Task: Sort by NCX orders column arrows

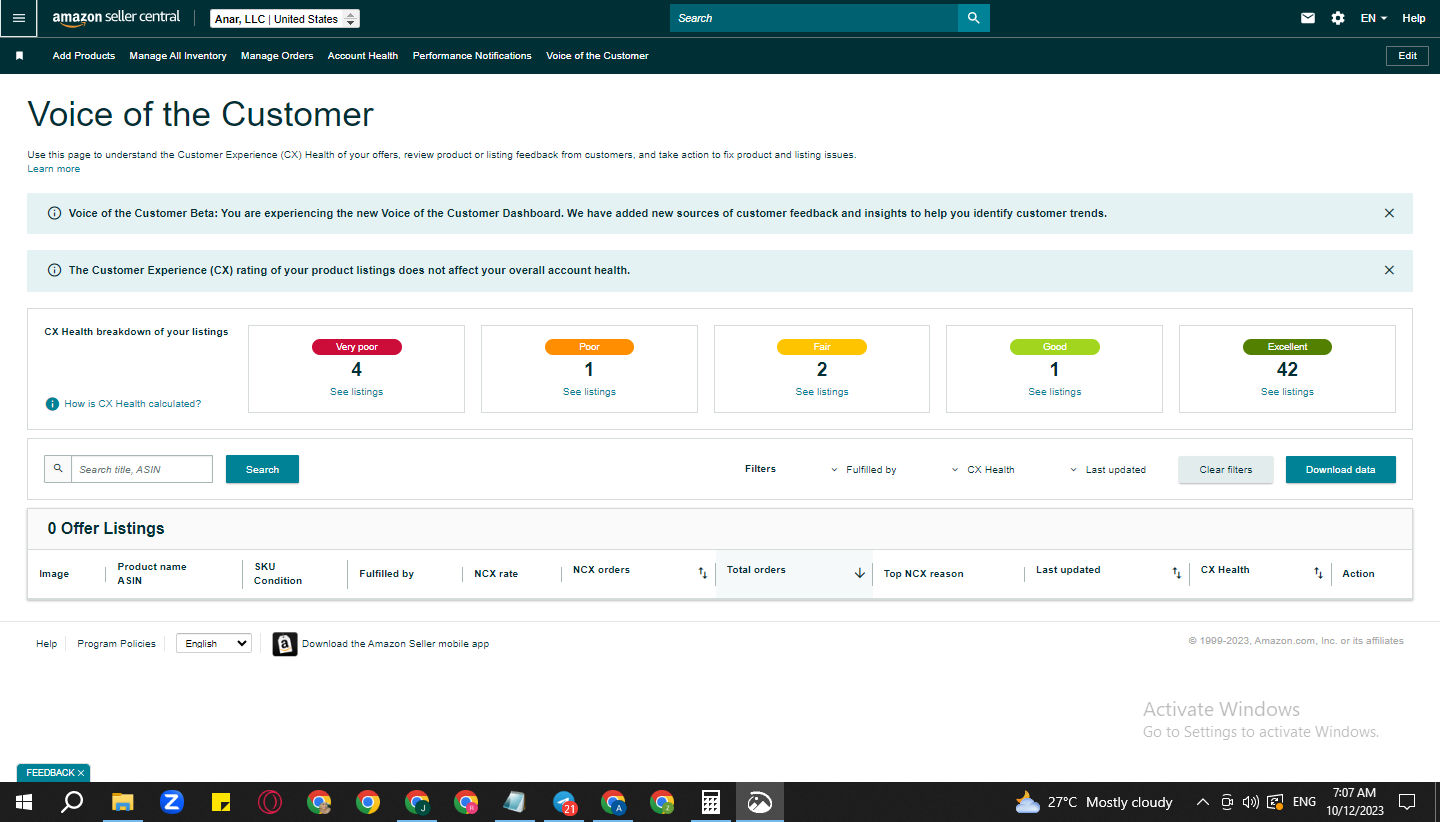Action: click(703, 573)
